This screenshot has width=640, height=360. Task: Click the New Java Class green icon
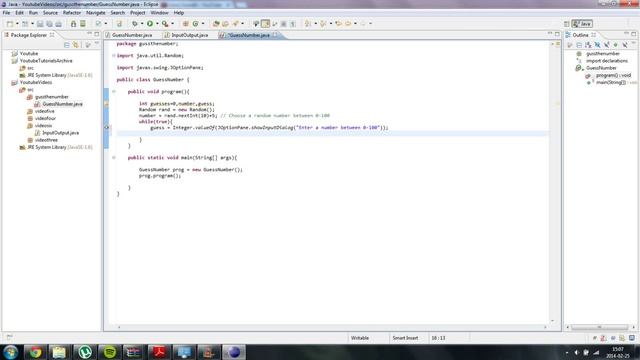(x=196, y=24)
